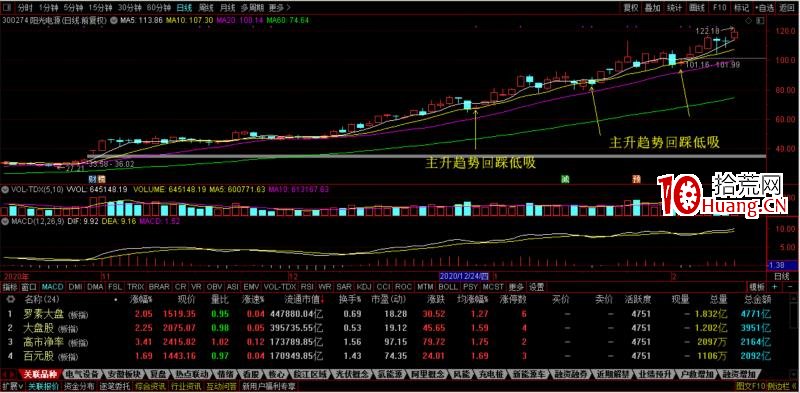Select the TRIX indicator
The image size is (800, 393).
(135, 287)
